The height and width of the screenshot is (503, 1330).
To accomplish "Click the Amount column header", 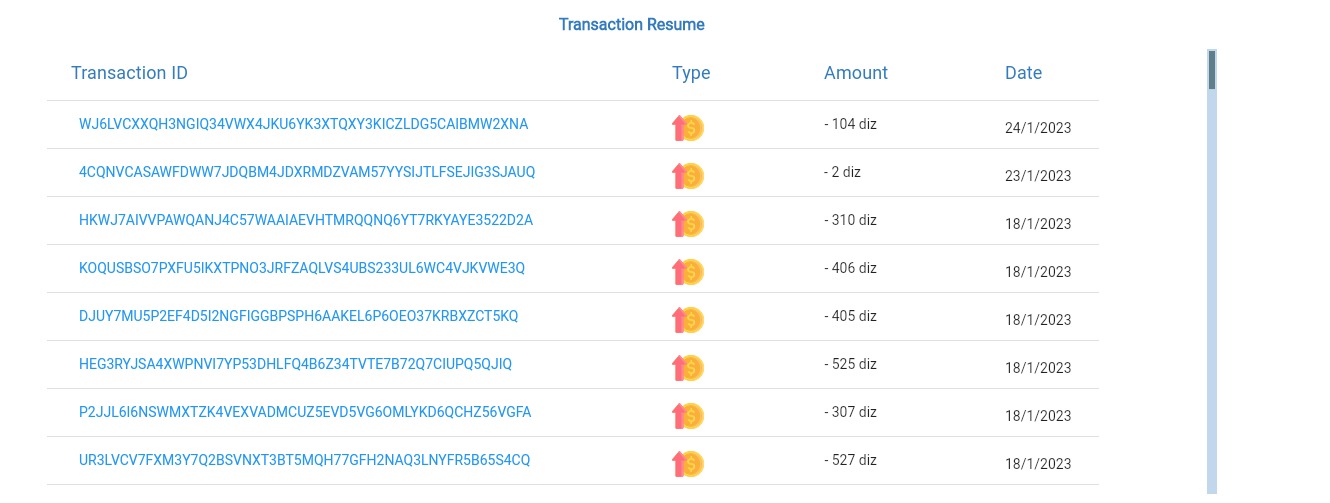I will [x=856, y=73].
